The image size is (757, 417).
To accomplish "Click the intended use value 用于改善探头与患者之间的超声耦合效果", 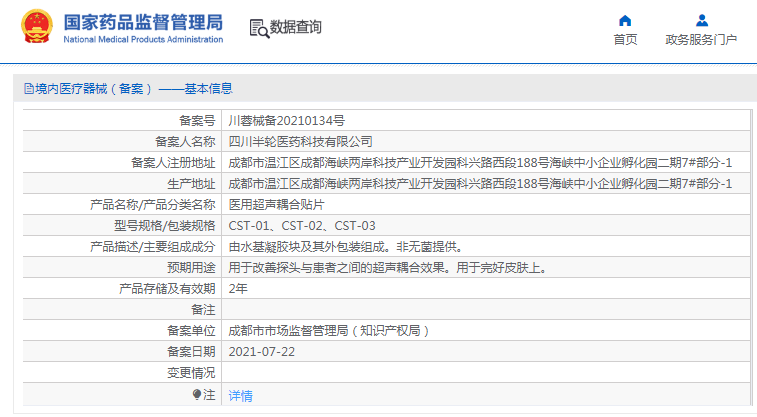I will coord(336,267).
